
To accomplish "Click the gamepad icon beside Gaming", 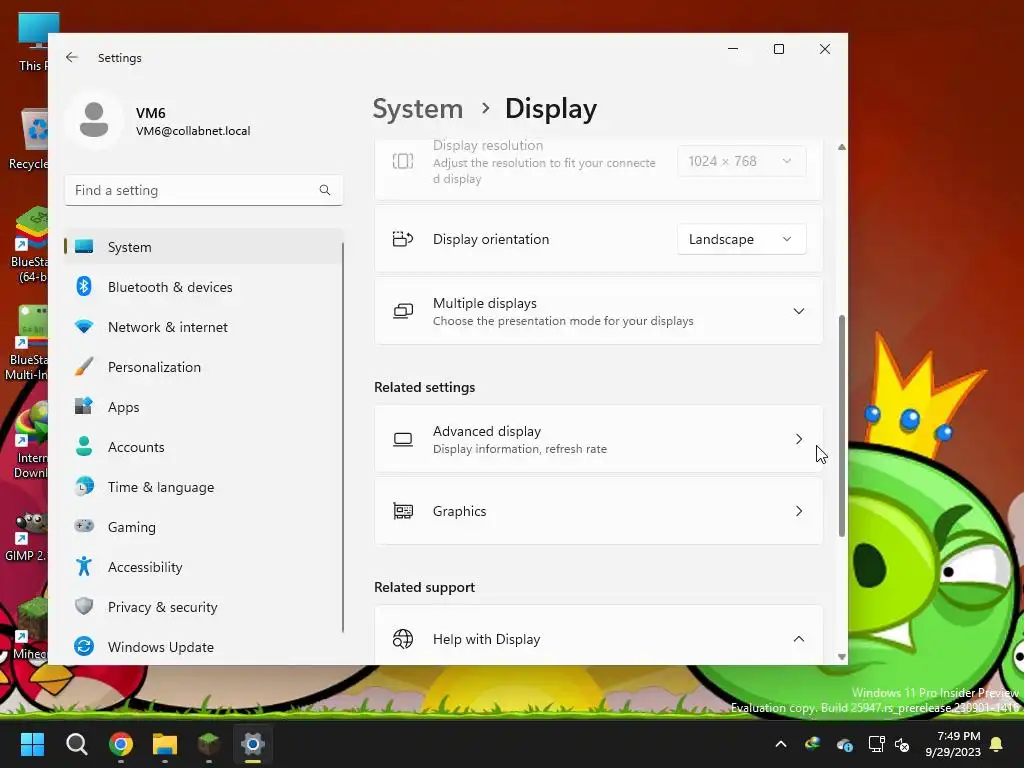I will [84, 526].
